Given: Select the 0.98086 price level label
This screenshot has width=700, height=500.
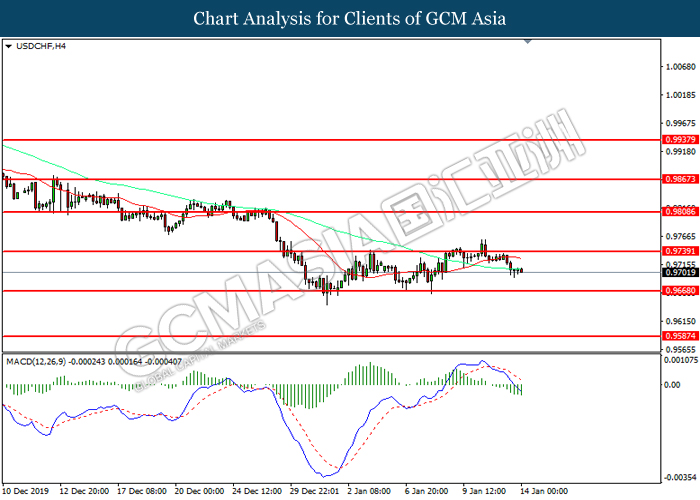Looking at the screenshot, I should (679, 212).
